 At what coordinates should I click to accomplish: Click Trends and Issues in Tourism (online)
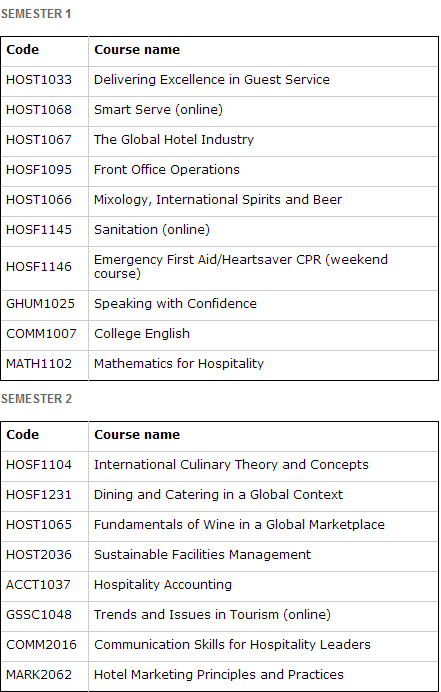[212, 615]
